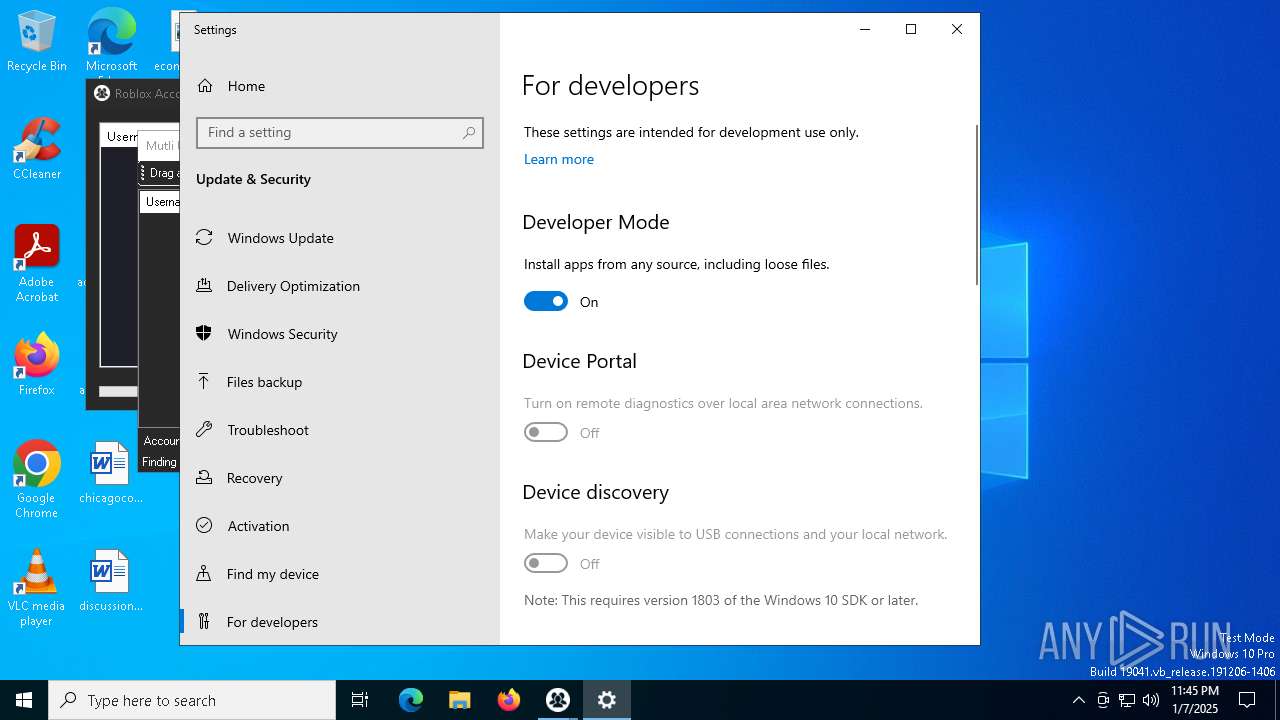Launch Edge from the taskbar
Image resolution: width=1280 pixels, height=720 pixels.
[411, 700]
